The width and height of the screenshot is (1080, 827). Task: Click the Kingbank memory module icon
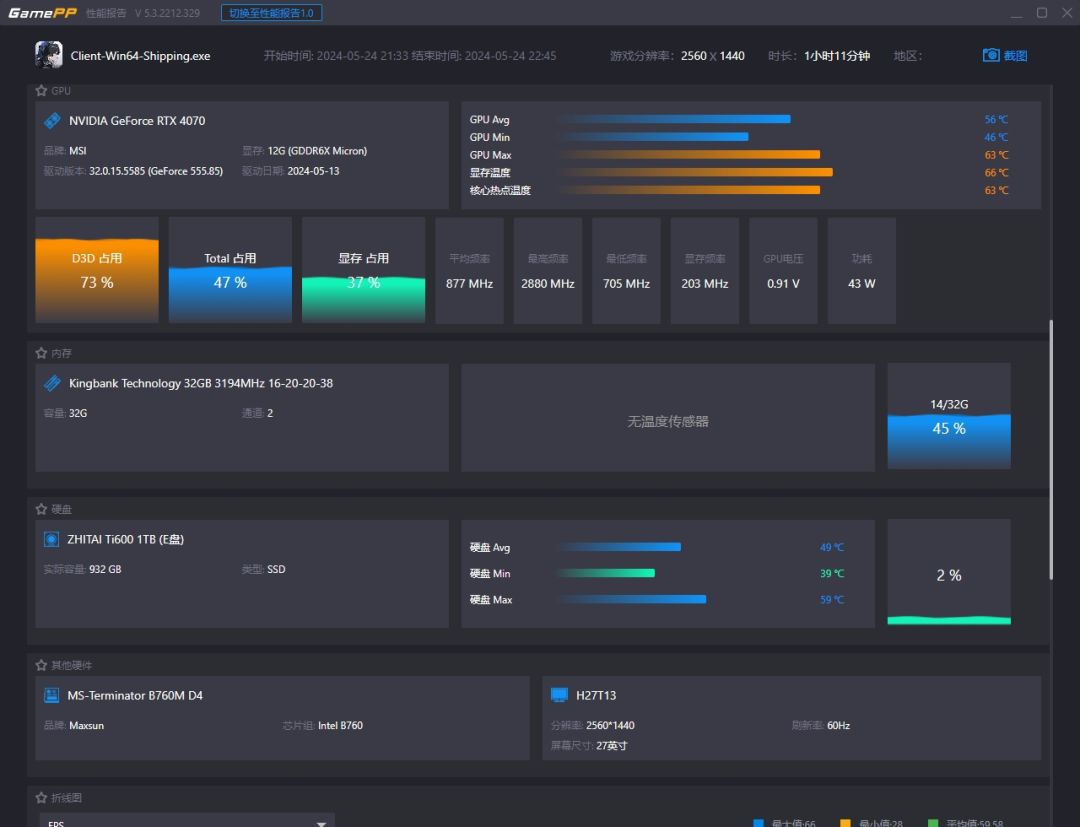(x=52, y=383)
